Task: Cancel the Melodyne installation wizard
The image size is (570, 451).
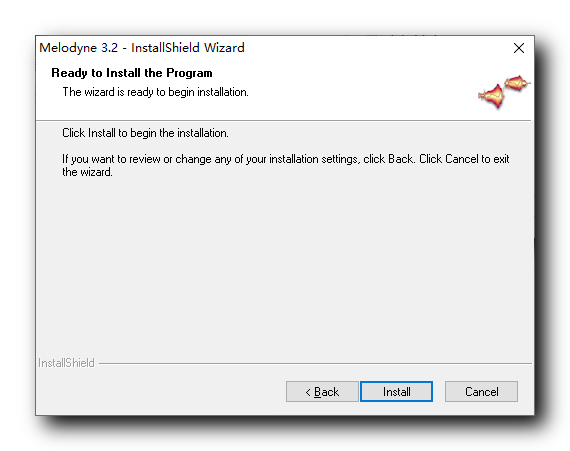Action: [481, 391]
